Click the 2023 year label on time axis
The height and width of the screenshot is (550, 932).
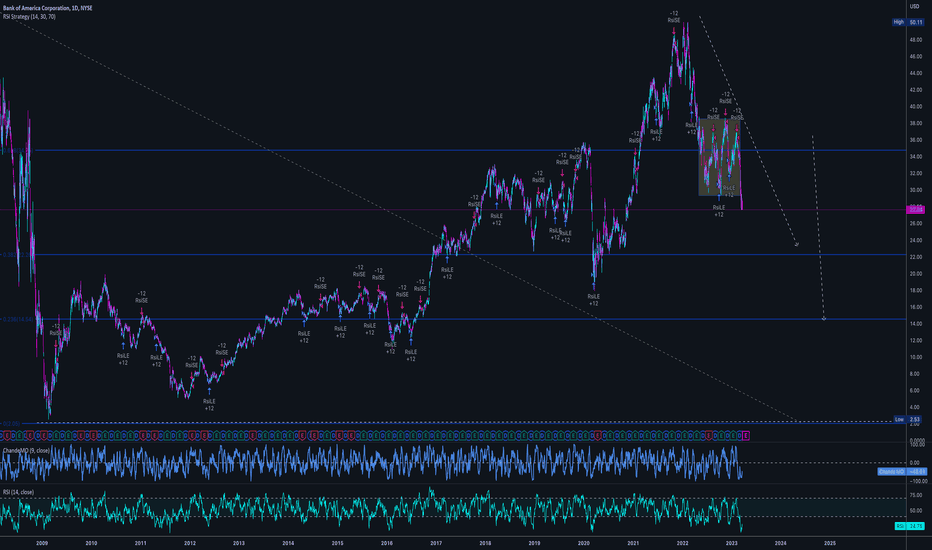(732, 543)
